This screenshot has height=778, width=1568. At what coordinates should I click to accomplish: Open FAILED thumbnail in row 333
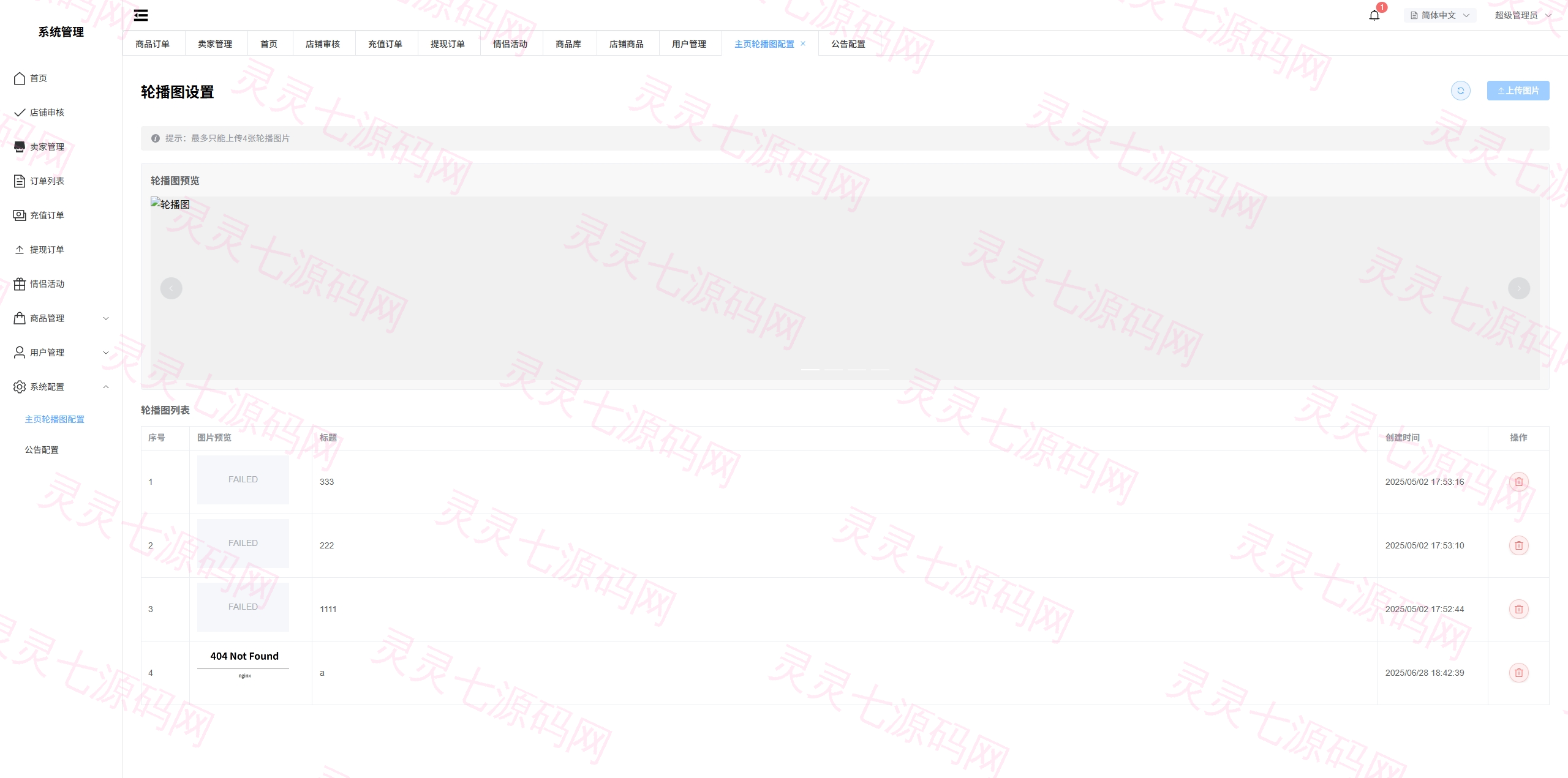coord(243,480)
